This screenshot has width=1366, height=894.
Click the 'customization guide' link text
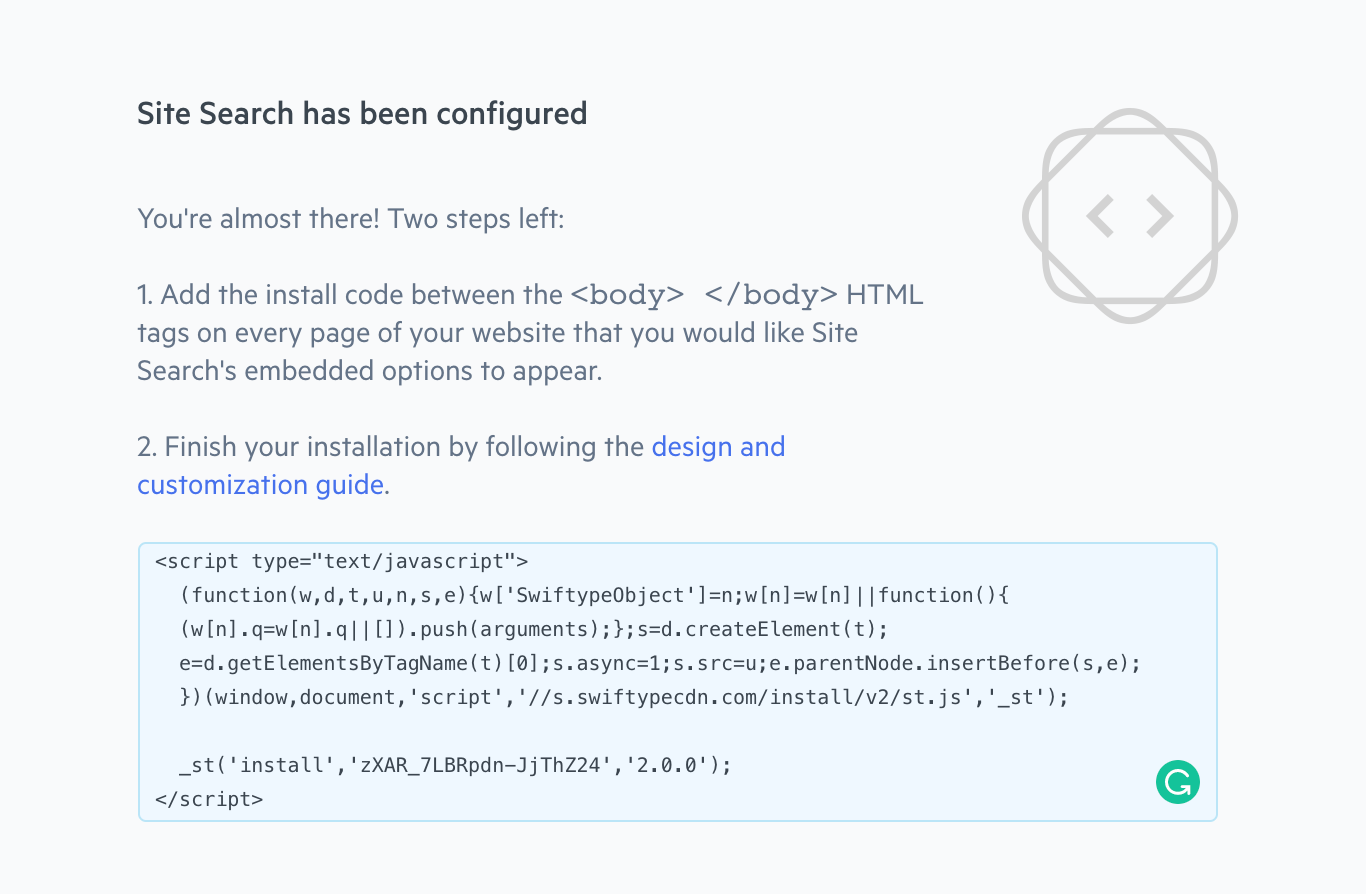click(260, 485)
